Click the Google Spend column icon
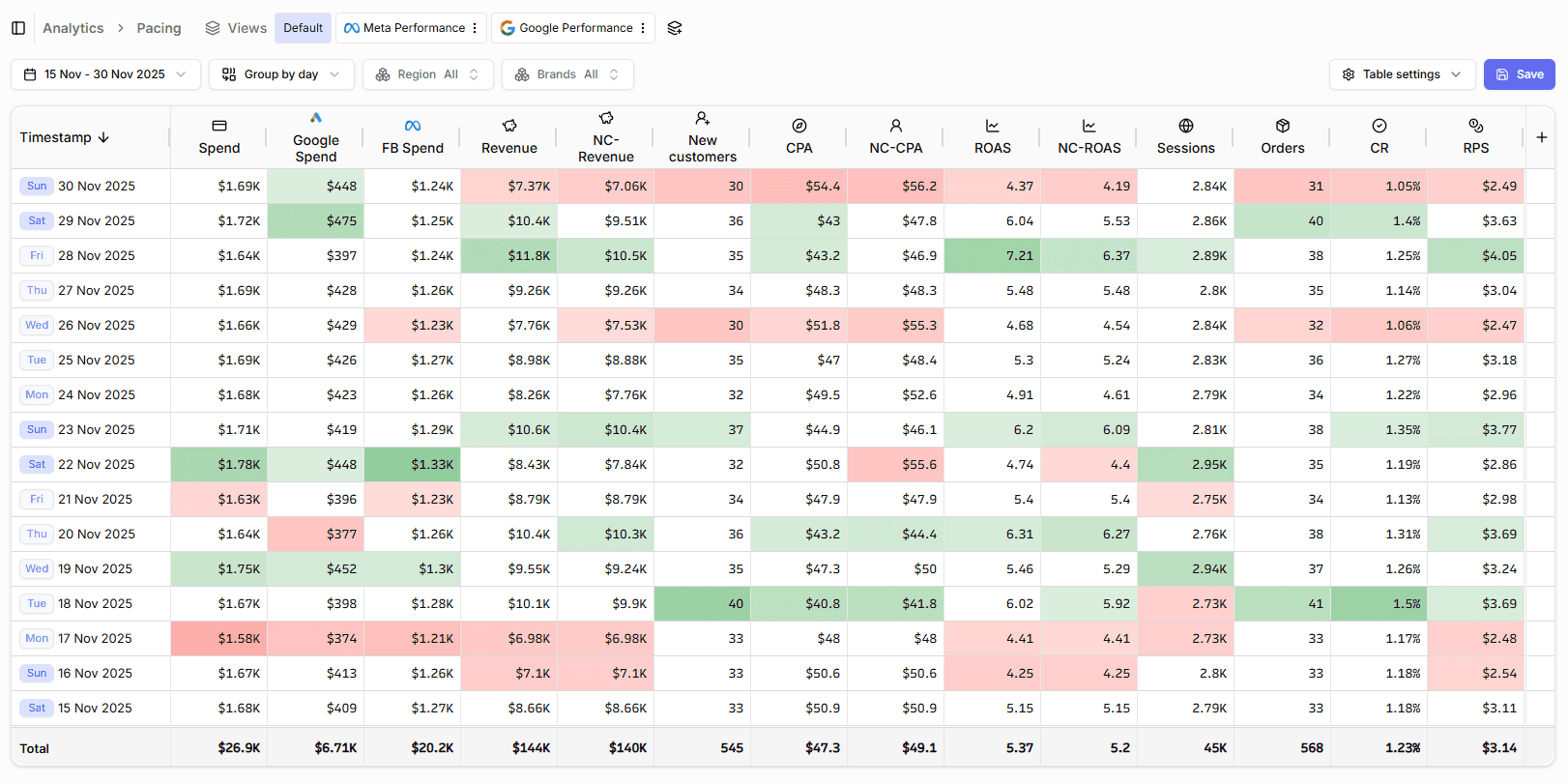 316,118
